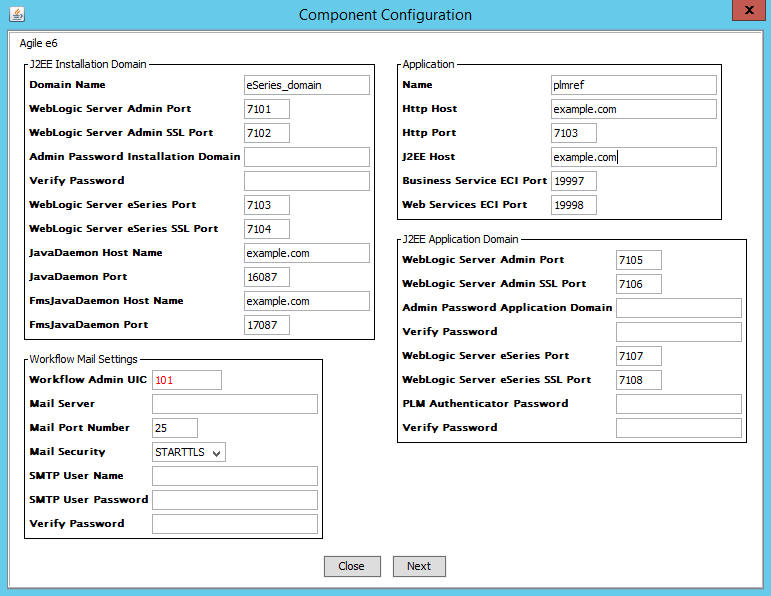Focus Verify Password field in Workflow Mail Settings
Screen dimensions: 771x596
(235, 524)
